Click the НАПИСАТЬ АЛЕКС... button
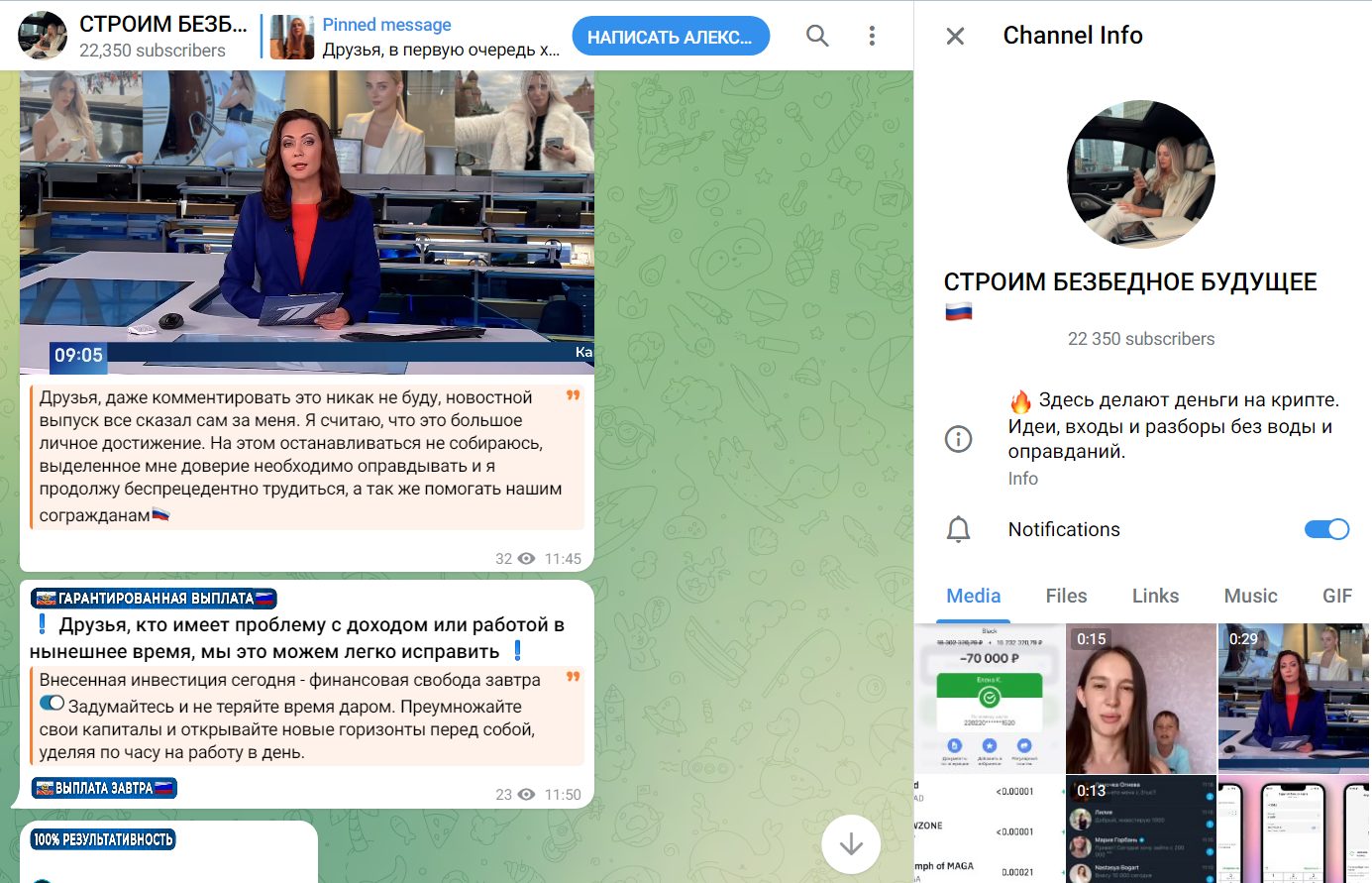Image resolution: width=1372 pixels, height=883 pixels. click(x=671, y=37)
